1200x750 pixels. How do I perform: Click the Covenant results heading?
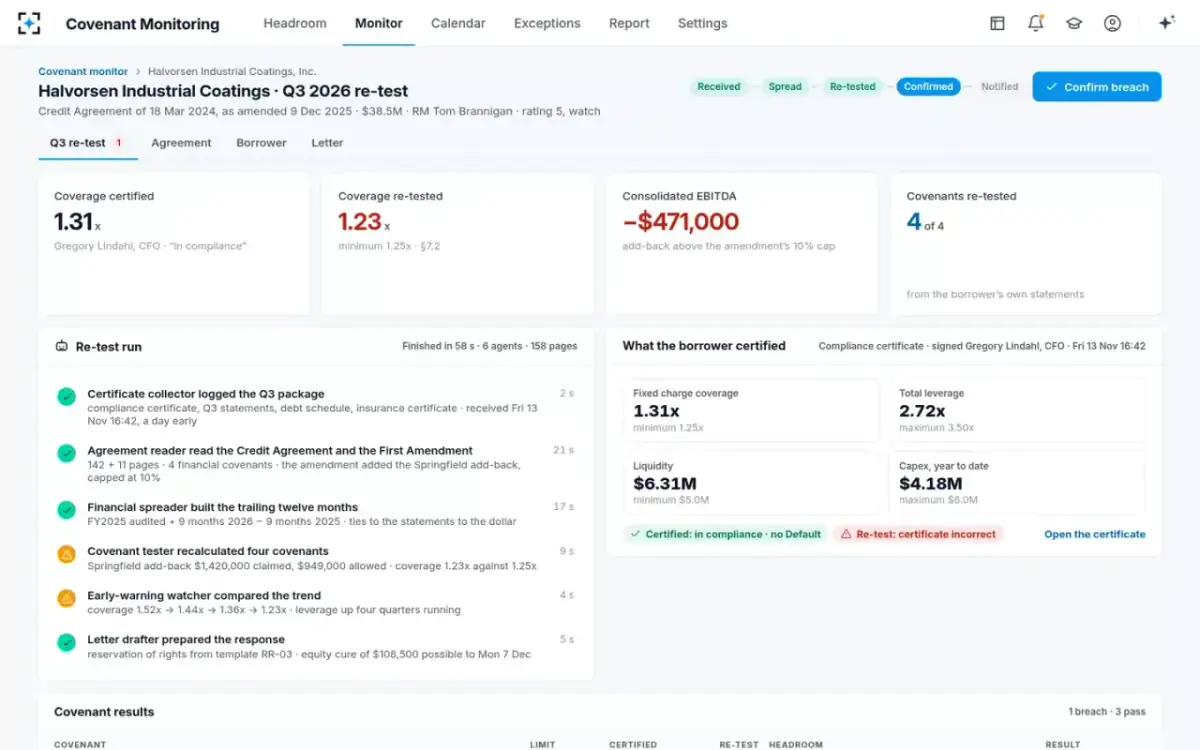click(x=104, y=712)
